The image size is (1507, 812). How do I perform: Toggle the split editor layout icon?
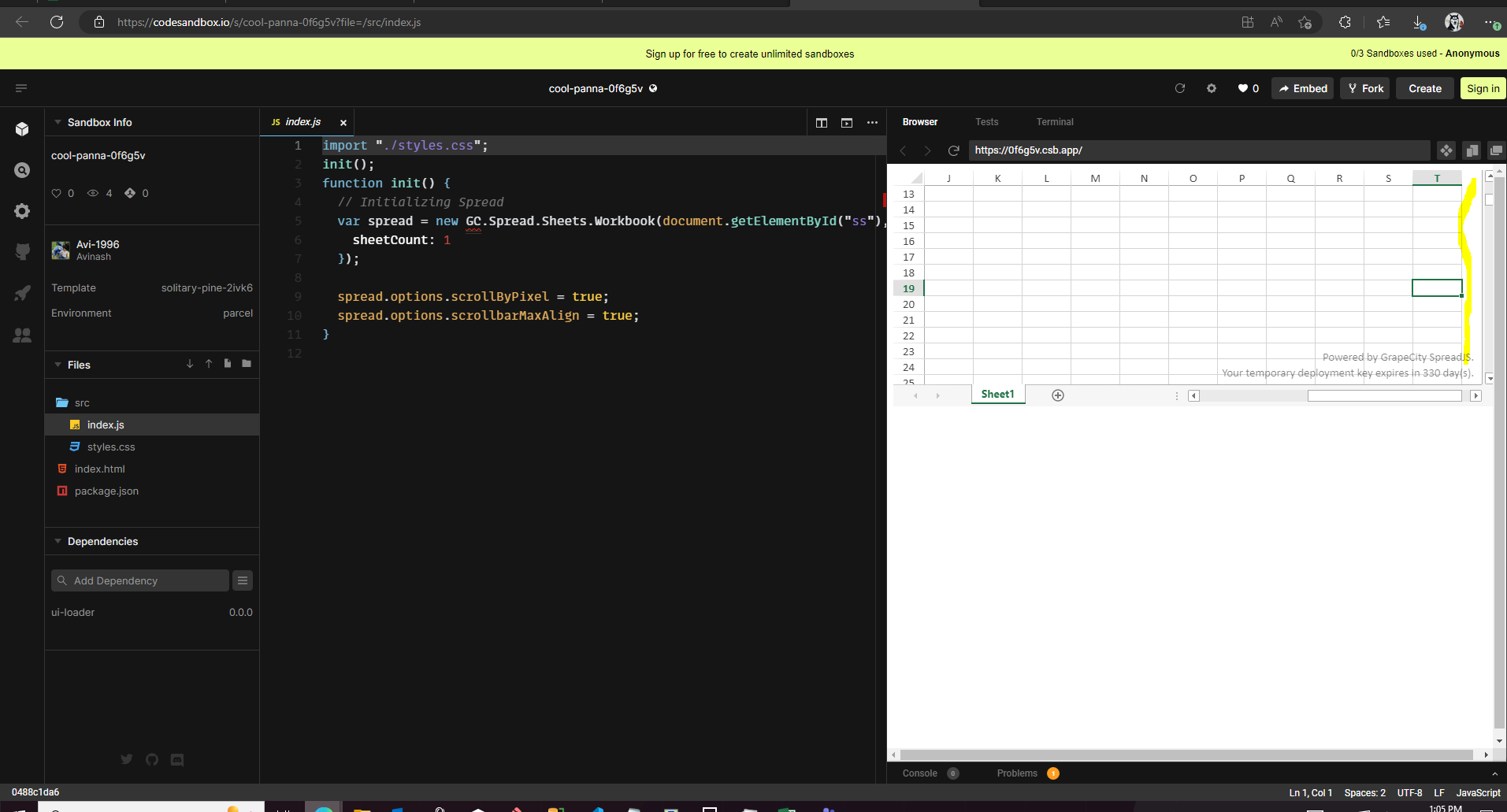click(x=822, y=123)
